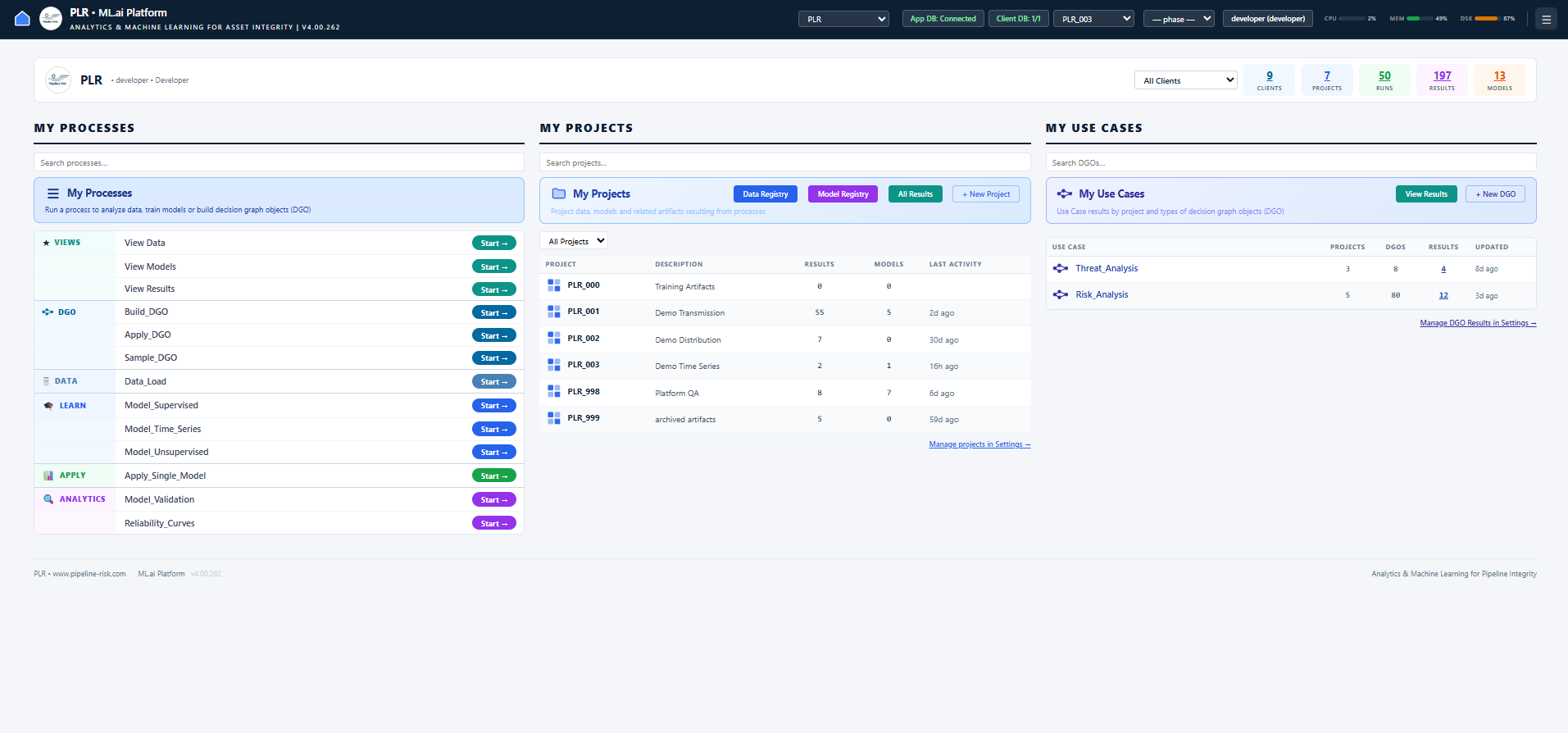Click the developer (developer) user badge
Screen dimensions: 1568x733
(x=1268, y=19)
